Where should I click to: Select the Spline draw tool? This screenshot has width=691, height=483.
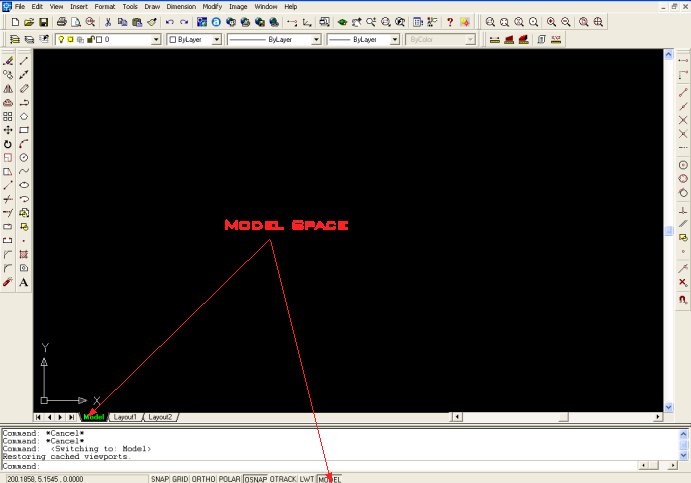point(24,171)
